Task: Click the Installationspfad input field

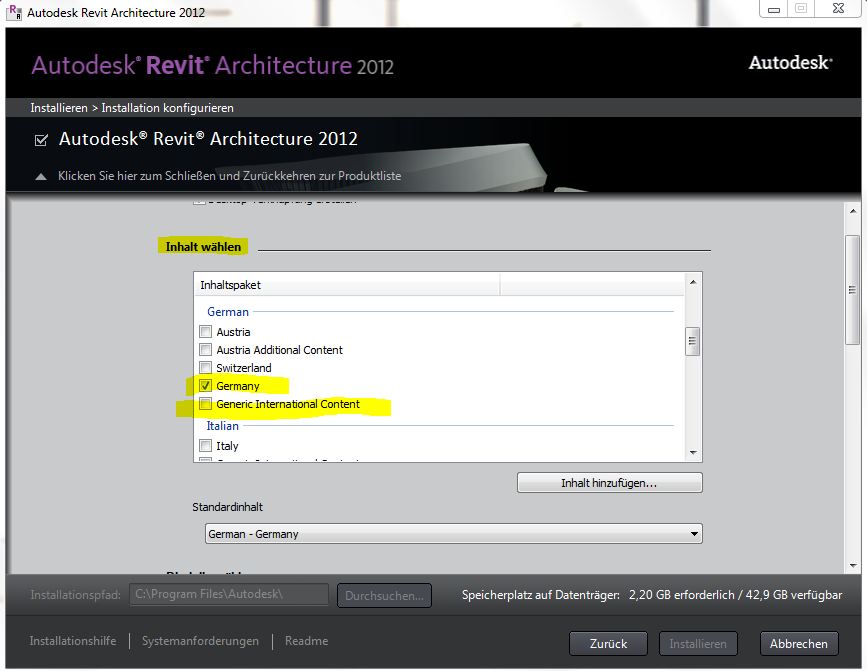Action: pos(229,595)
